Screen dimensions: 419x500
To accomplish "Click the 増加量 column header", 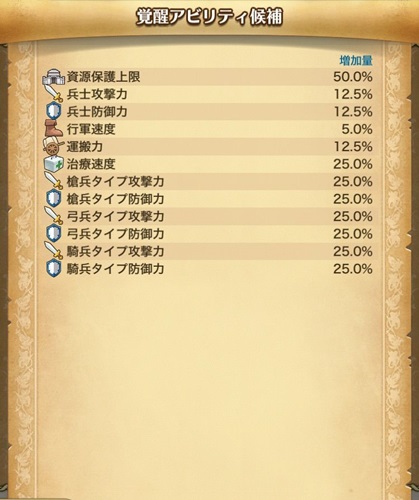I will tap(356, 61).
